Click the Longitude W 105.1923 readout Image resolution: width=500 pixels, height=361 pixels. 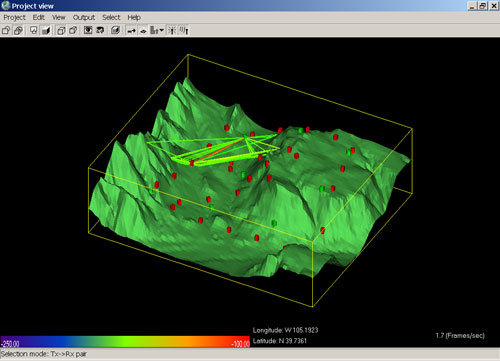tap(285, 330)
